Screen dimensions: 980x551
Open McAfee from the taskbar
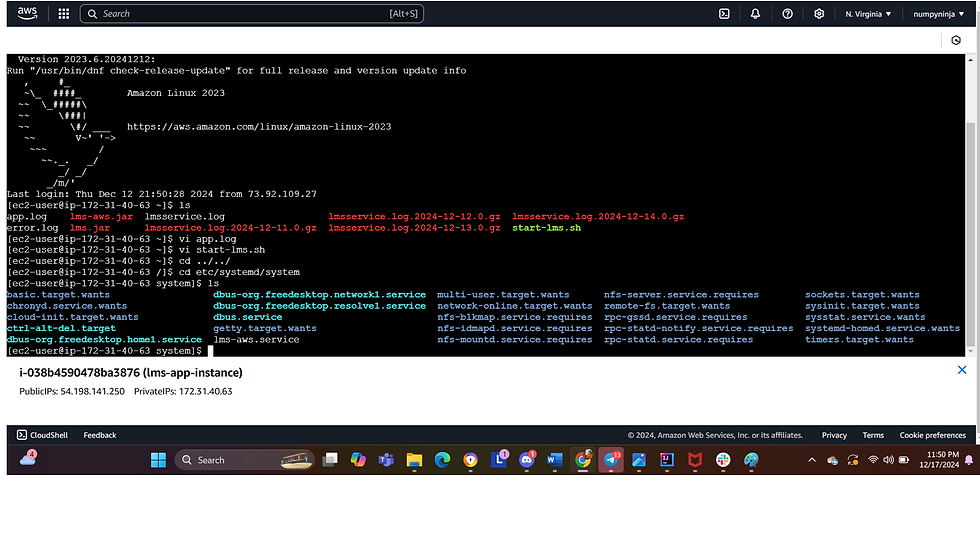(695, 460)
